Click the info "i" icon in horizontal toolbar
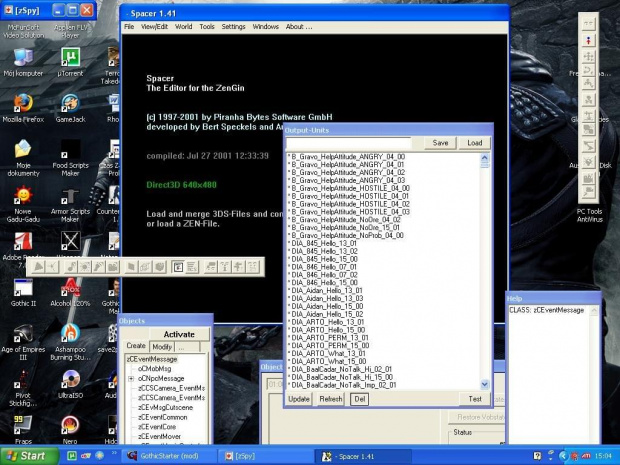 point(225,267)
